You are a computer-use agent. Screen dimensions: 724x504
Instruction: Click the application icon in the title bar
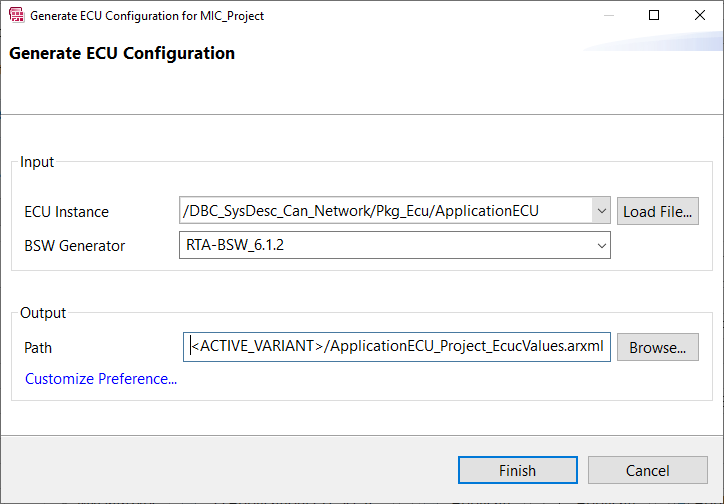click(17, 15)
